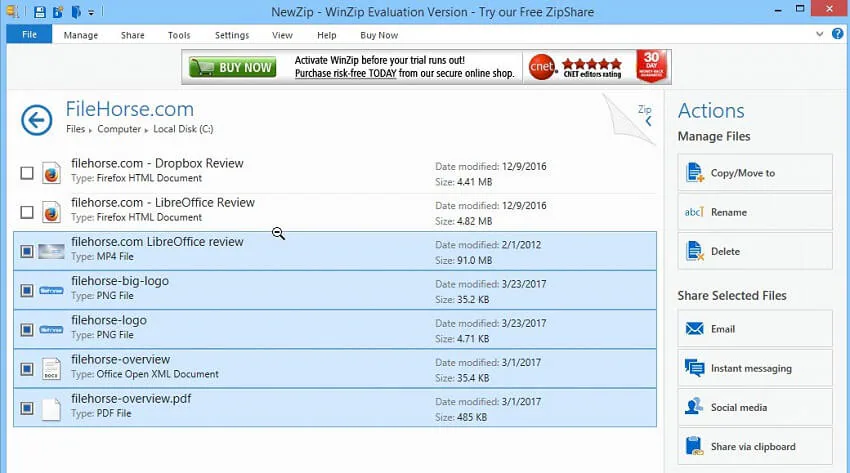The image size is (850, 473).
Task: Click the filehorse-big-logo file name
Action: click(x=120, y=281)
